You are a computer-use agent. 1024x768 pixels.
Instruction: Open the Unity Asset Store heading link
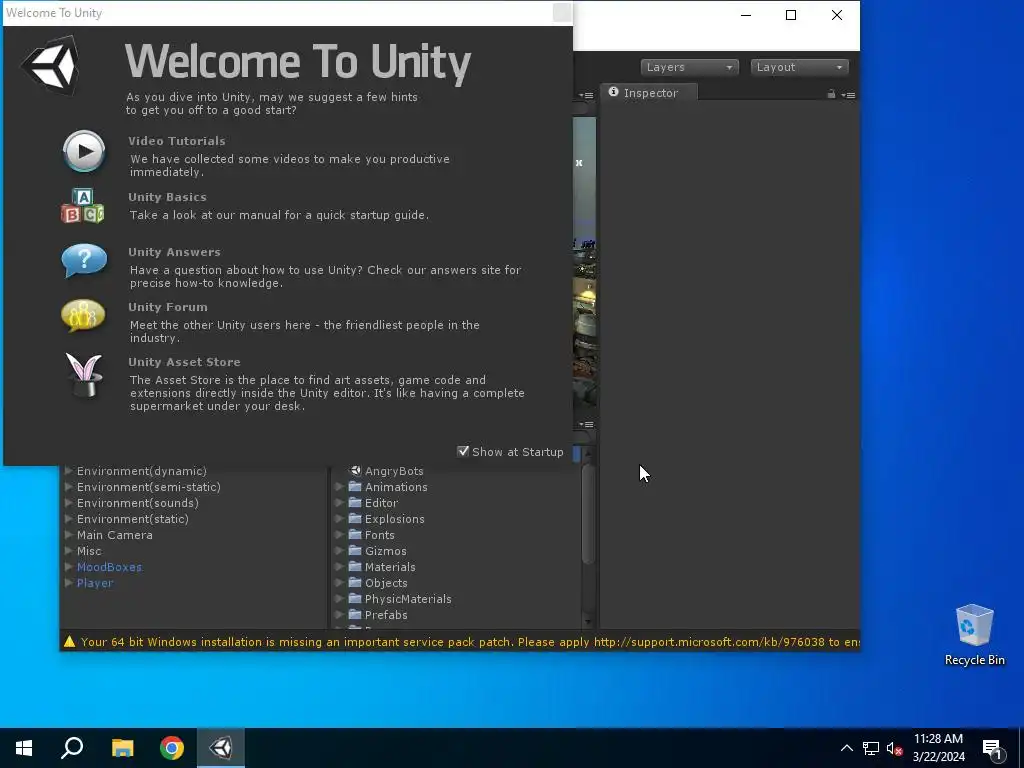184,362
